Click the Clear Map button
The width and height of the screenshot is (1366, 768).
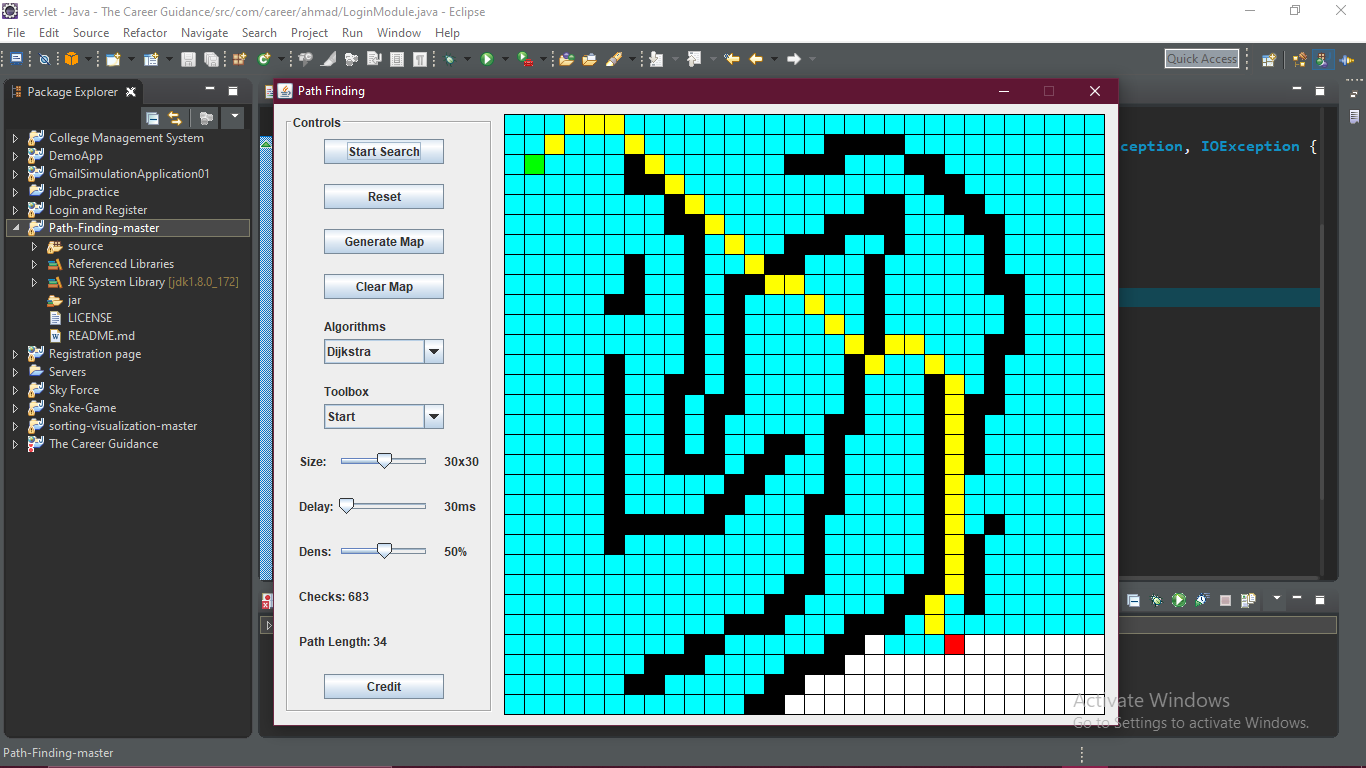coord(384,287)
